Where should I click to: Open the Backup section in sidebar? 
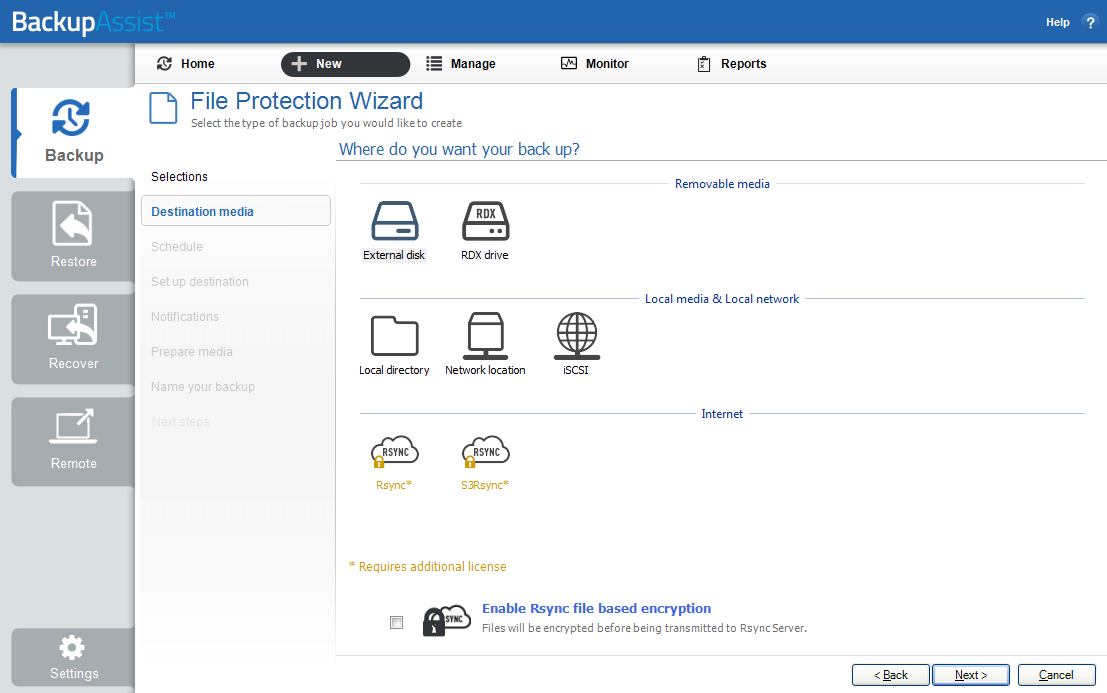73,133
